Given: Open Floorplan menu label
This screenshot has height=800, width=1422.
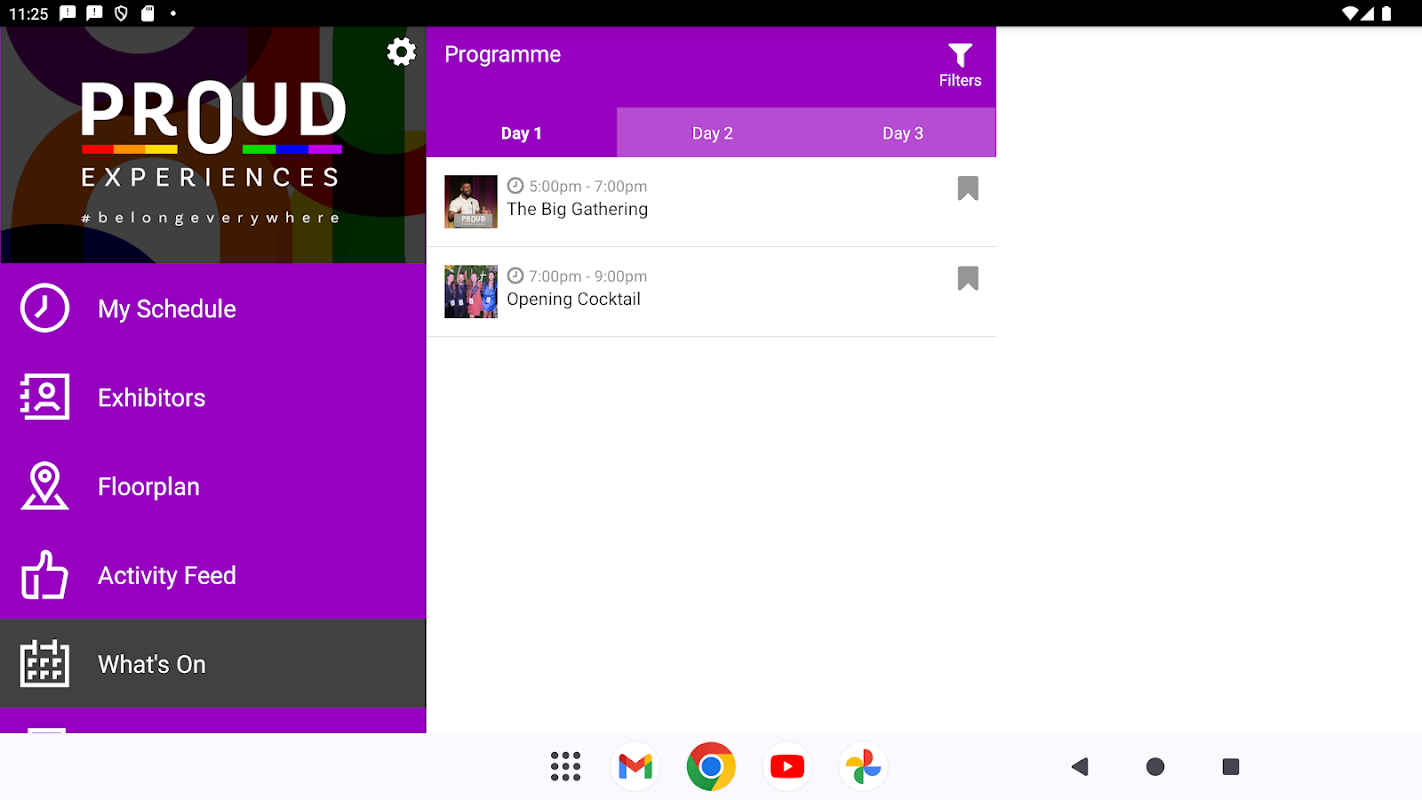Looking at the screenshot, I should 149,487.
